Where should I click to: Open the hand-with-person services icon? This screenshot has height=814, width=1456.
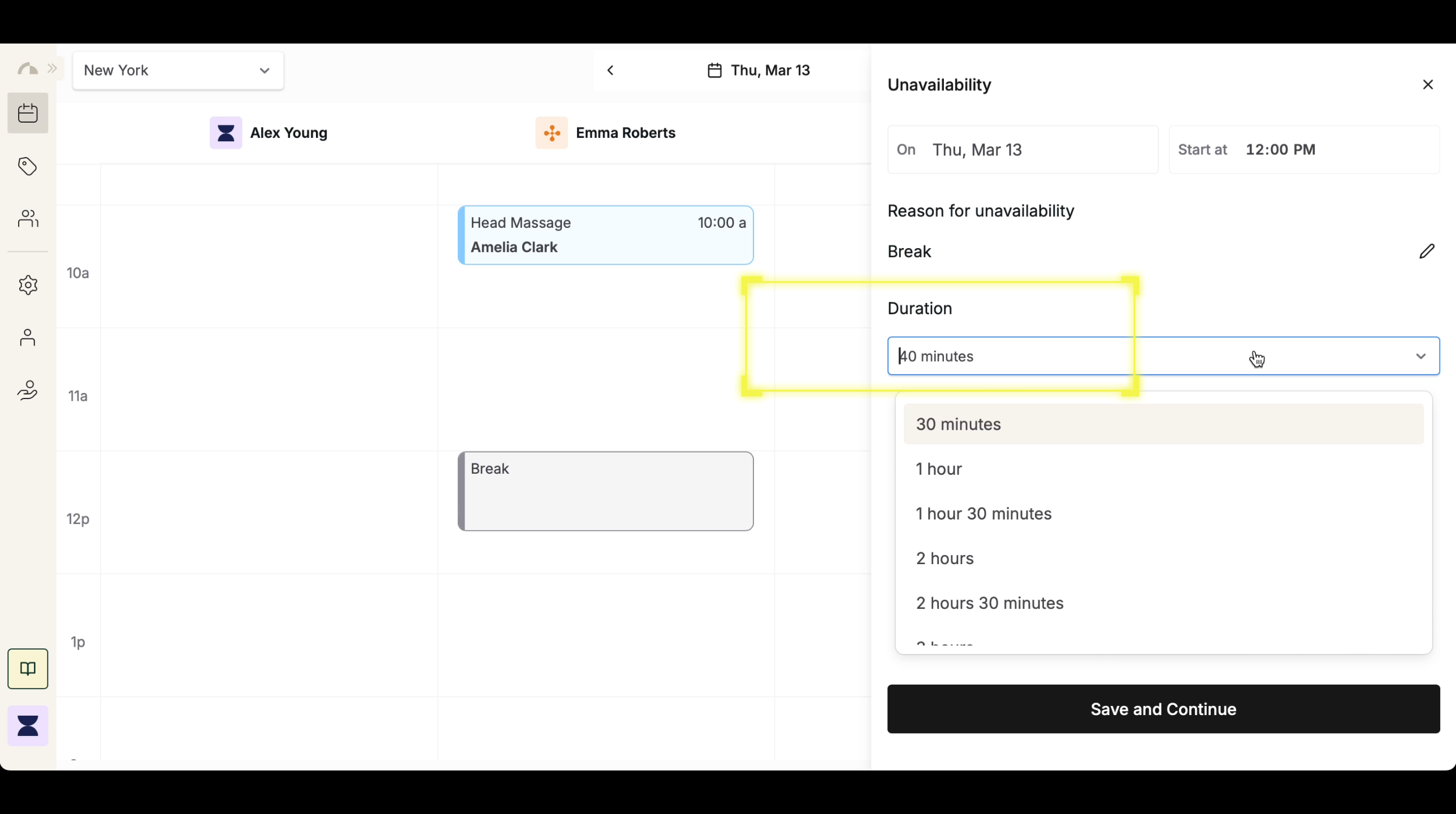pyautogui.click(x=28, y=390)
